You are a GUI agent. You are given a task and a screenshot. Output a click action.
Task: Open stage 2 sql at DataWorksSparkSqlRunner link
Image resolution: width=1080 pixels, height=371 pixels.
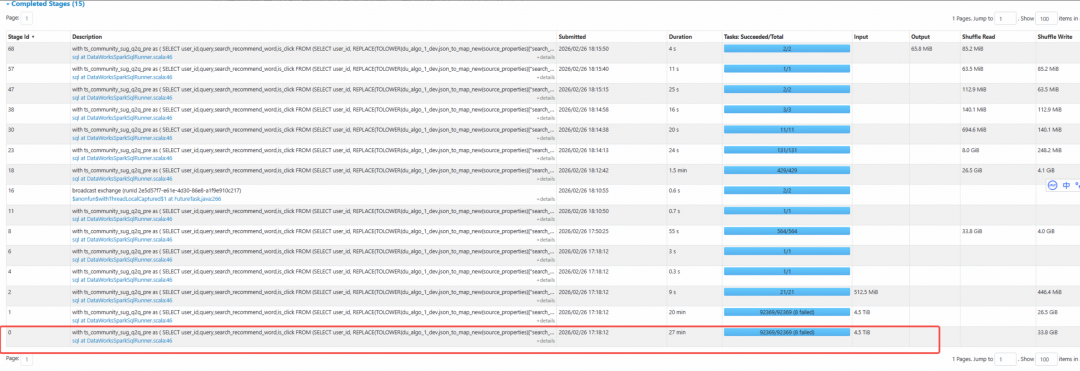tap(122, 300)
